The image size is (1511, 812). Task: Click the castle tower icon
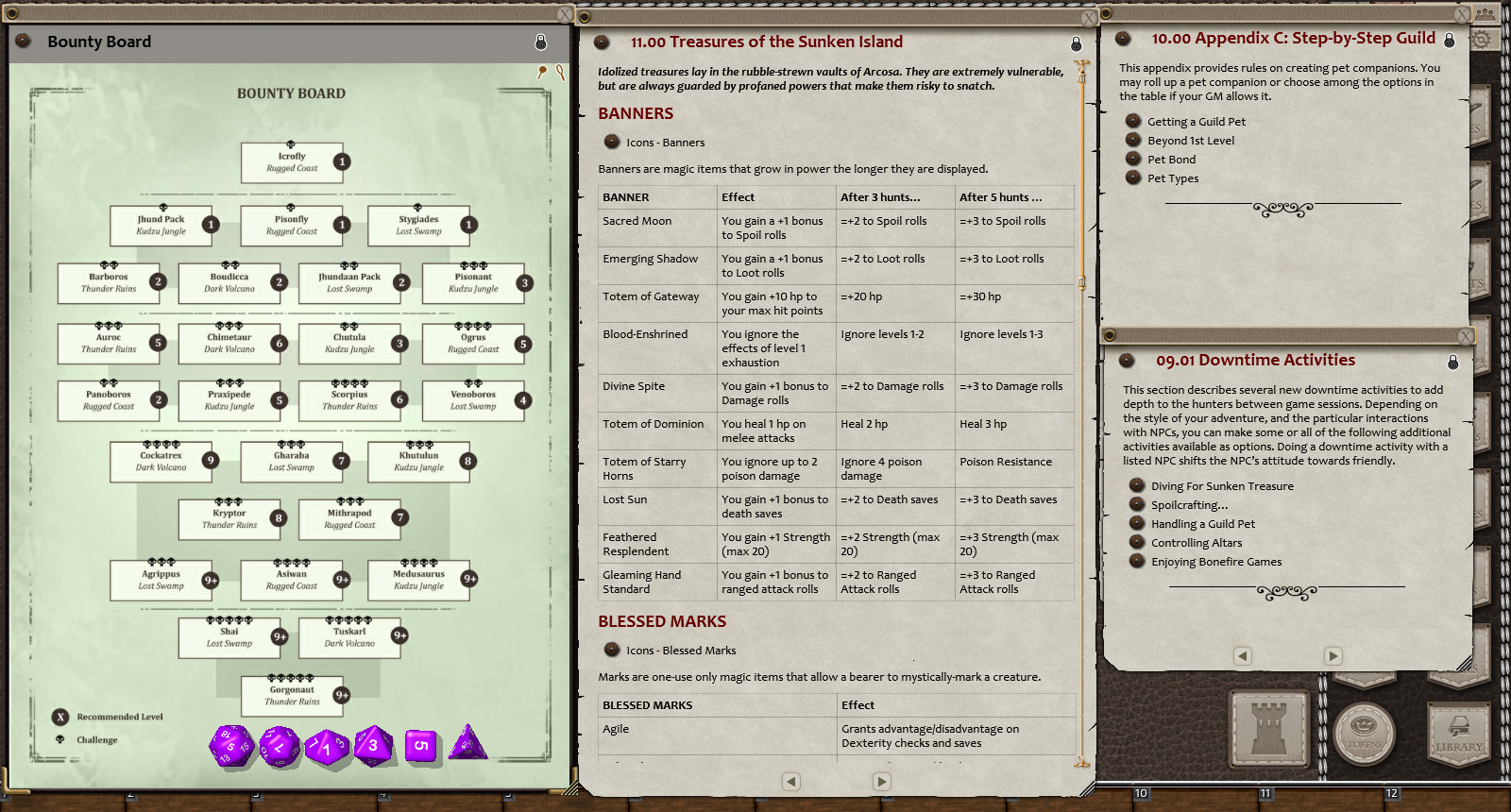(1267, 730)
